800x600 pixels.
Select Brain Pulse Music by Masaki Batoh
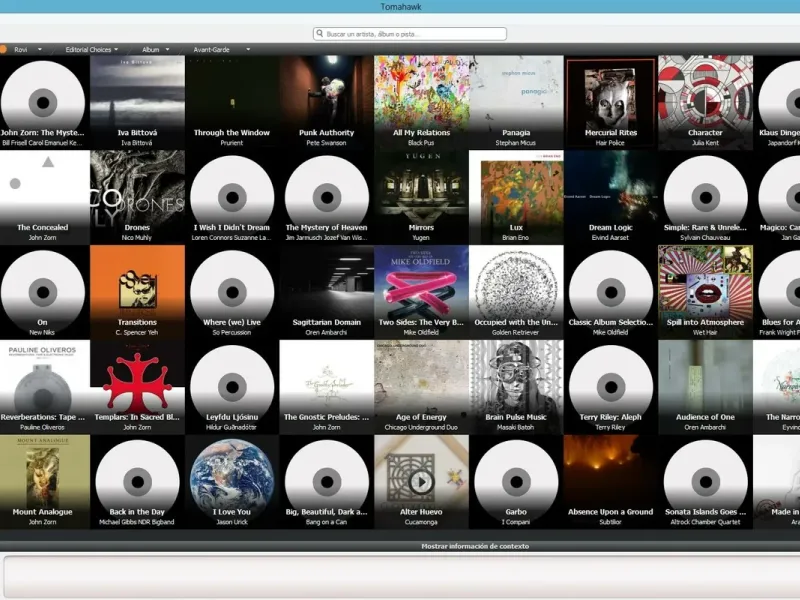(x=516, y=387)
